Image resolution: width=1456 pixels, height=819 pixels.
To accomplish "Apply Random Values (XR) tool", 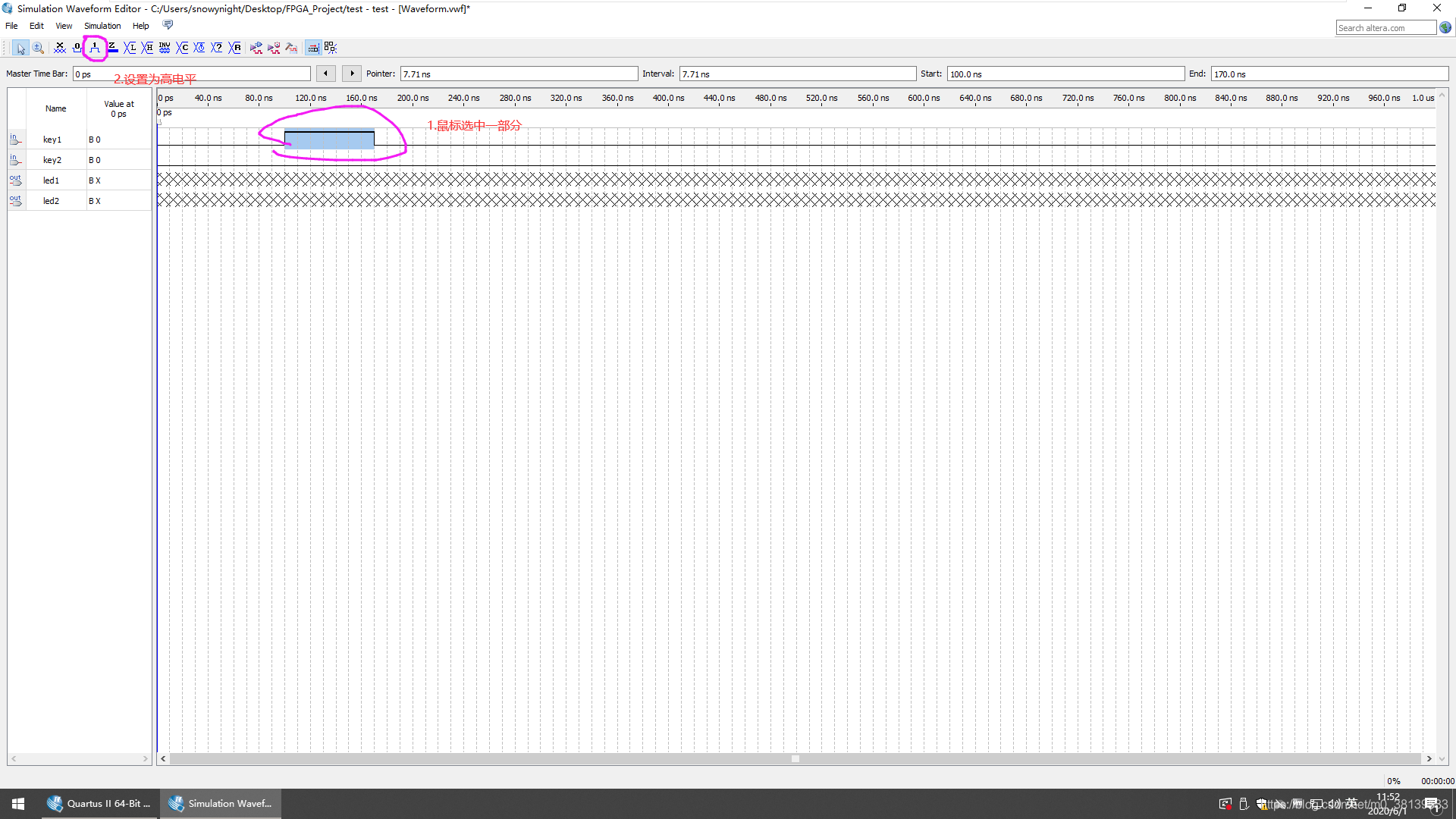I will (234, 48).
